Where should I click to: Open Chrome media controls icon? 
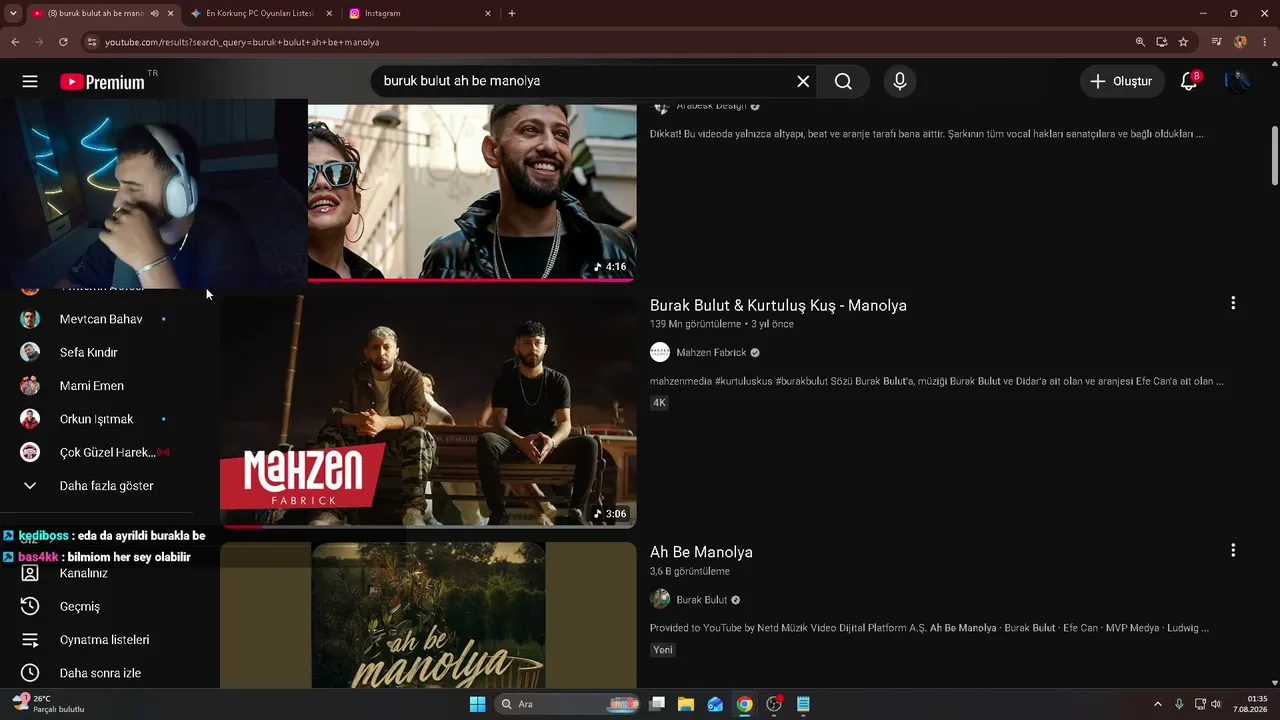click(x=1217, y=42)
